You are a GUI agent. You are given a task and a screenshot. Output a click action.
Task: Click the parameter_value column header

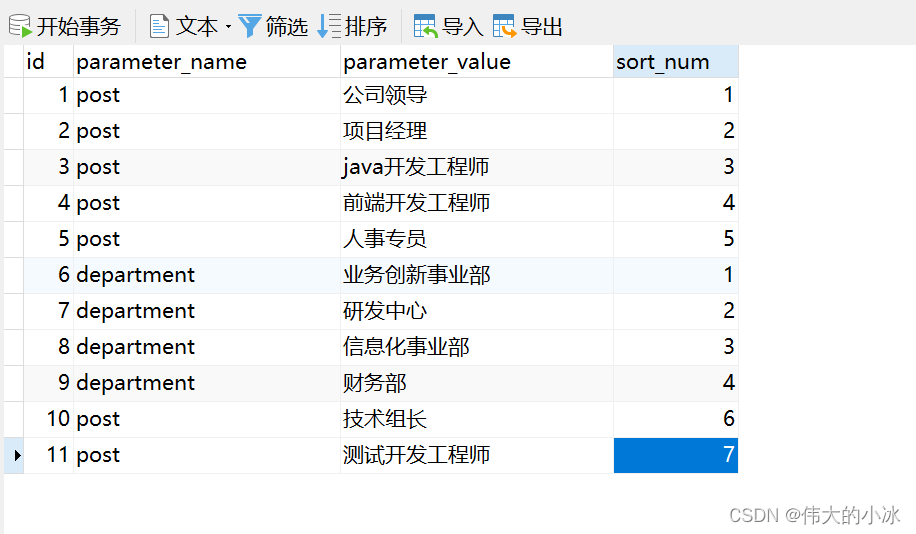click(x=477, y=61)
